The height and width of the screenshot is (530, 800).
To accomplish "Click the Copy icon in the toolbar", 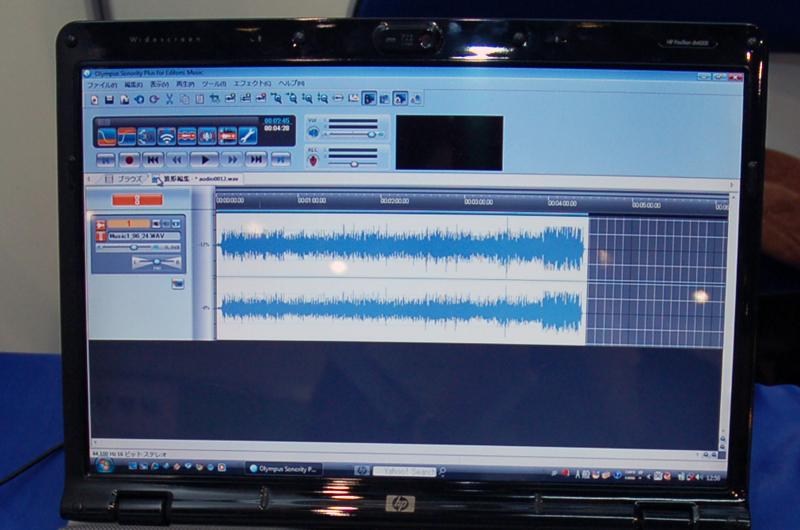I will tap(185, 99).
